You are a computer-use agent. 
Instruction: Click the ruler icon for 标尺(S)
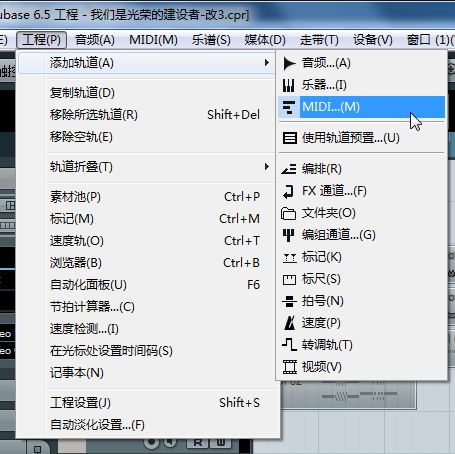point(289,279)
